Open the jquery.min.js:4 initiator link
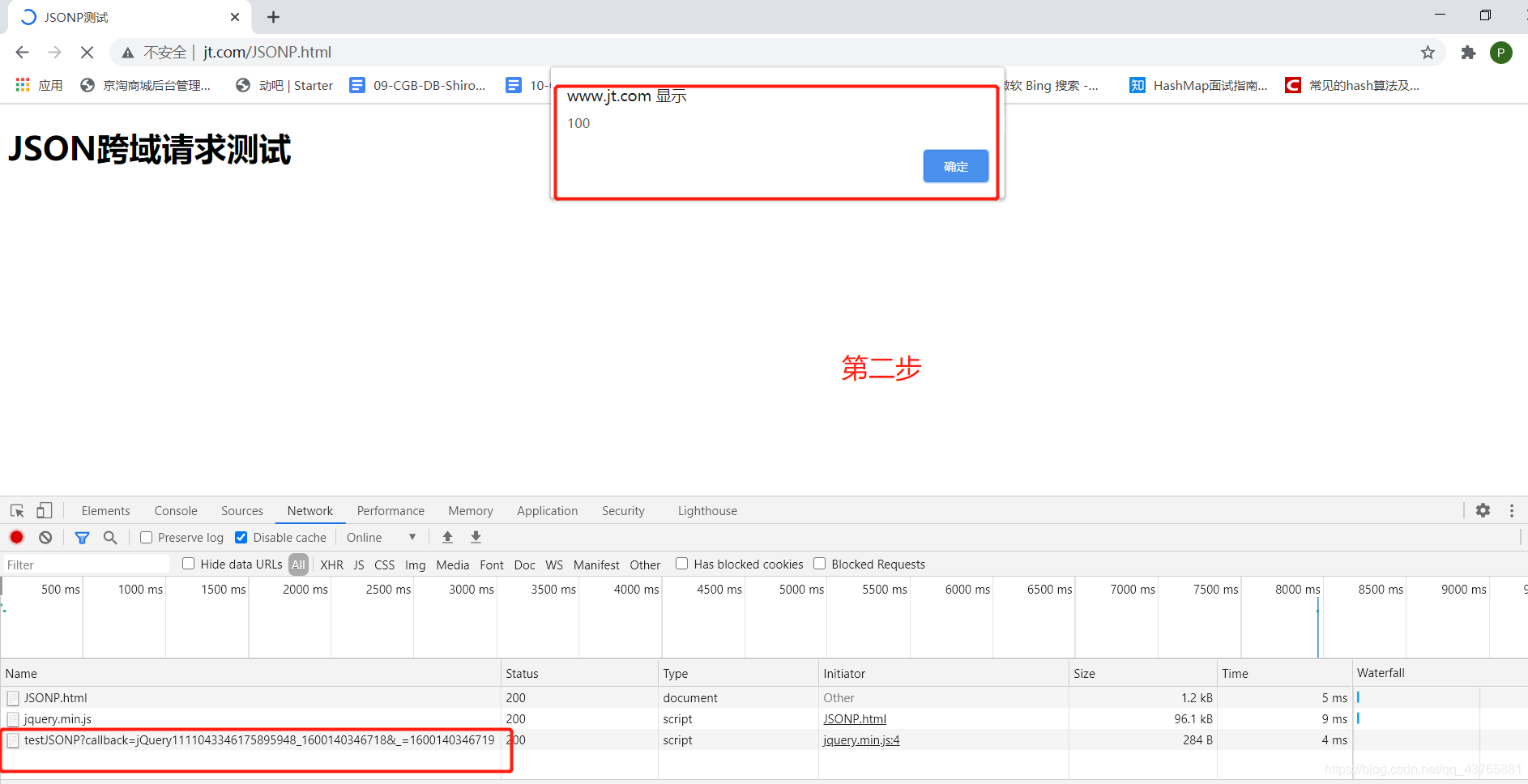 click(x=861, y=740)
